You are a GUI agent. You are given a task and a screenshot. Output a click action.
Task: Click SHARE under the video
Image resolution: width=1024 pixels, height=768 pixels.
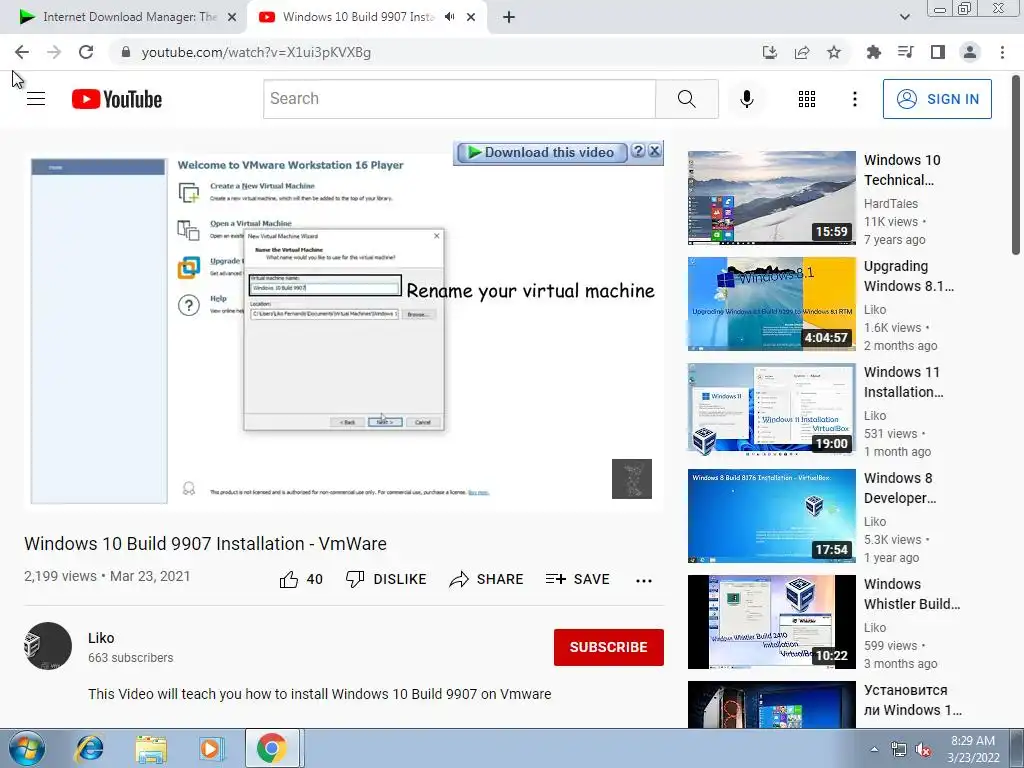tap(487, 579)
